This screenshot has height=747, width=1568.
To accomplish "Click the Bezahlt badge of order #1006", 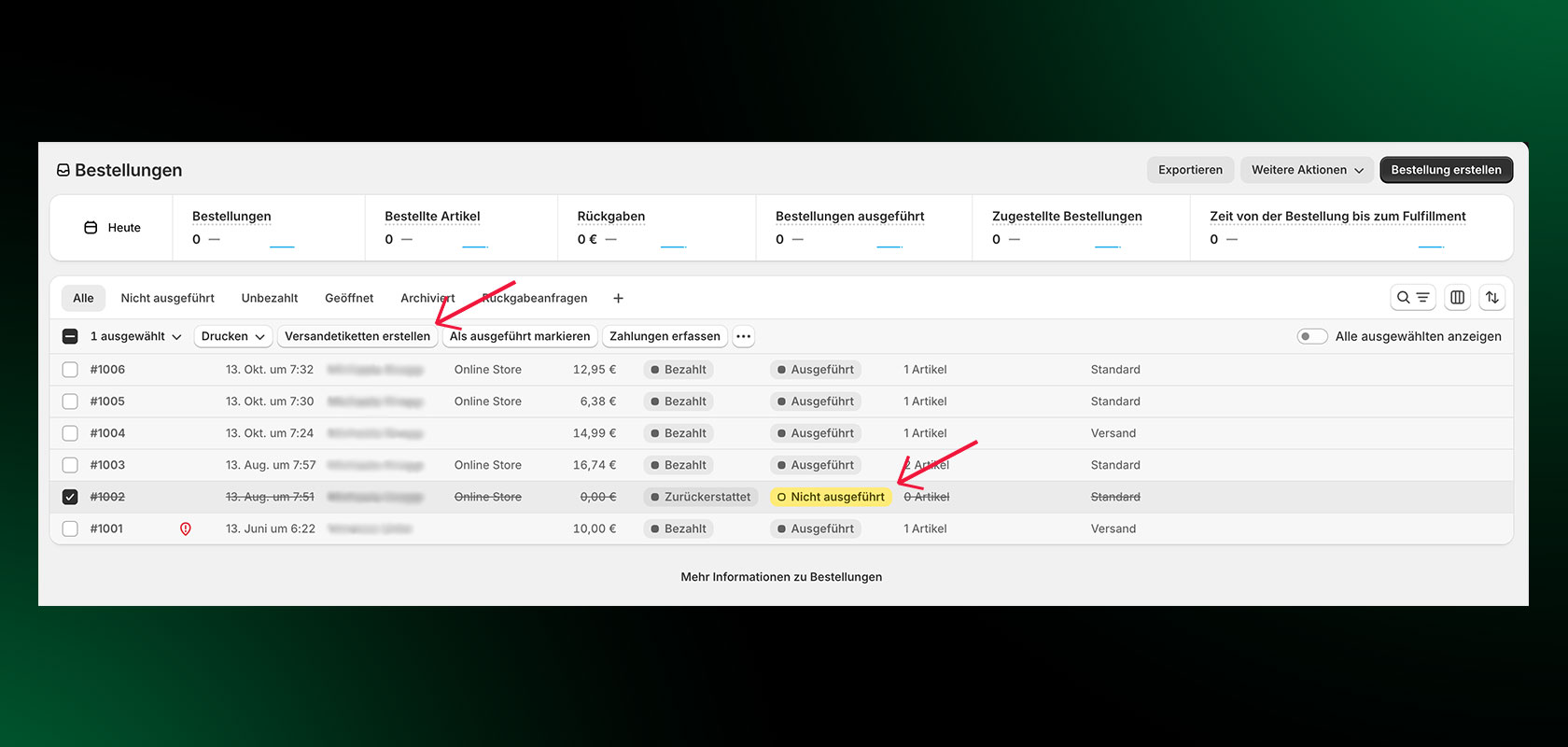I will [678, 370].
